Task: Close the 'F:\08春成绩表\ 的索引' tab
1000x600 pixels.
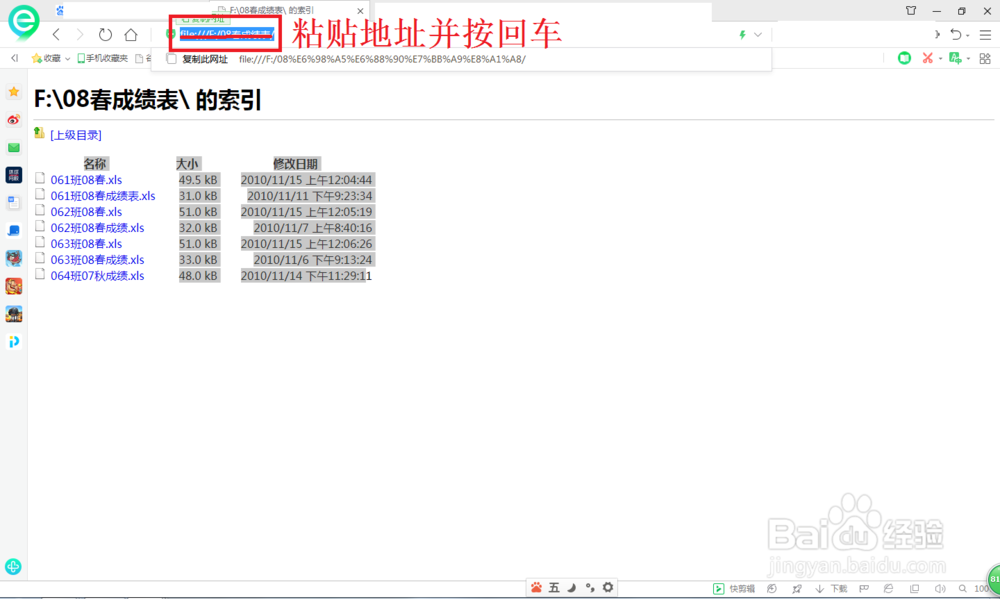Action: click(360, 11)
